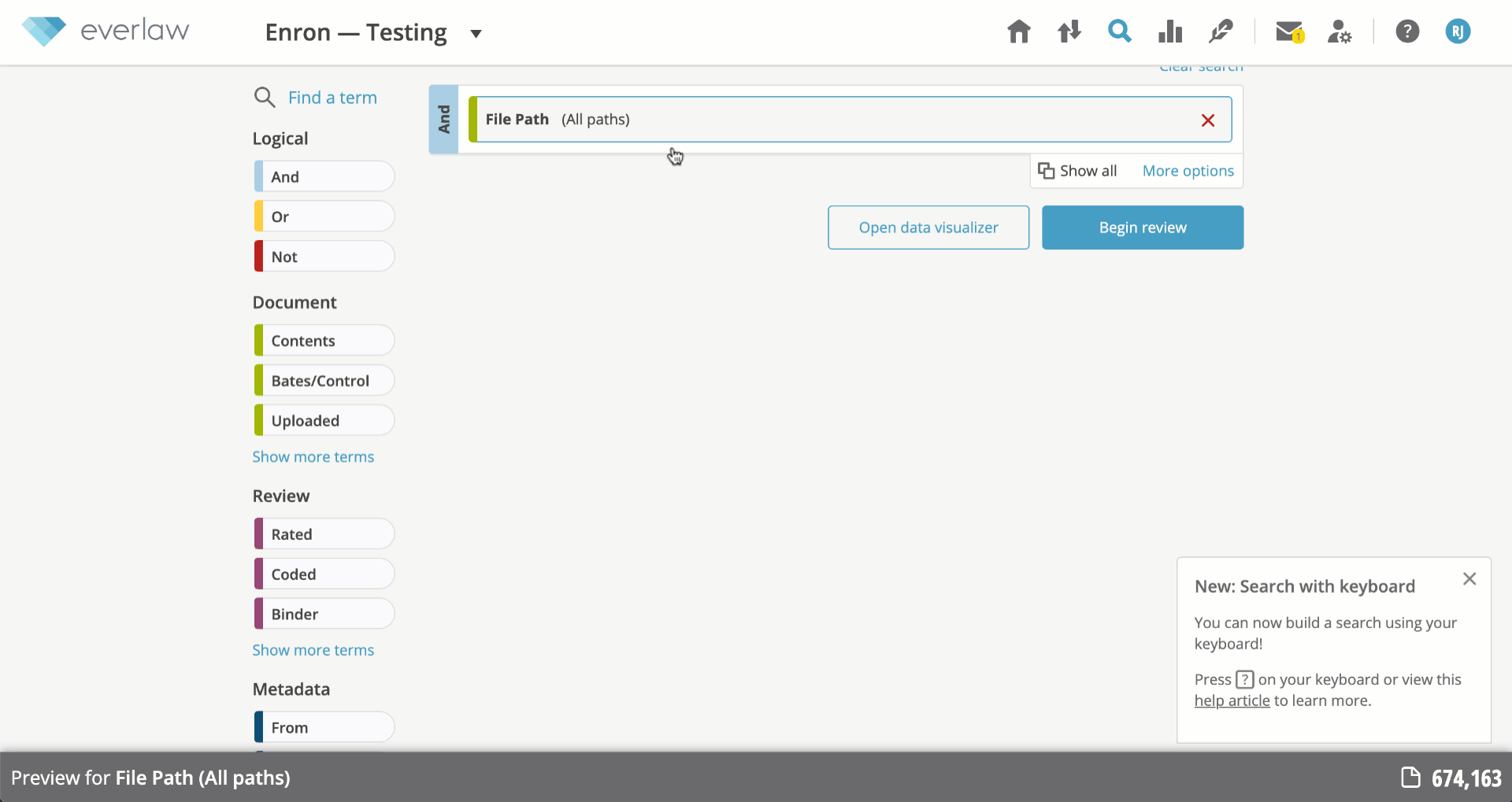This screenshot has height=802, width=1512.
Task: Expand Show more terms under Review
Action: coord(313,651)
